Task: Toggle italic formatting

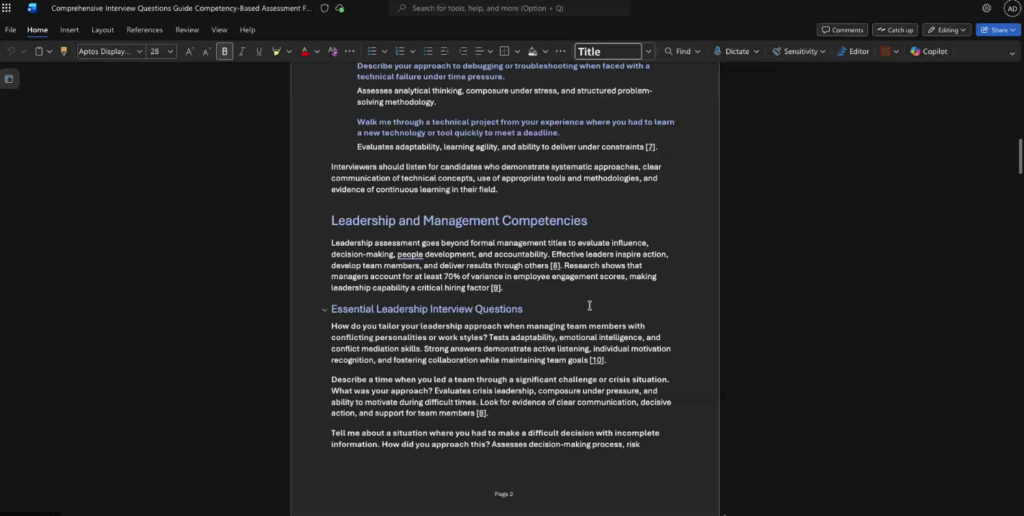Action: 241,51
